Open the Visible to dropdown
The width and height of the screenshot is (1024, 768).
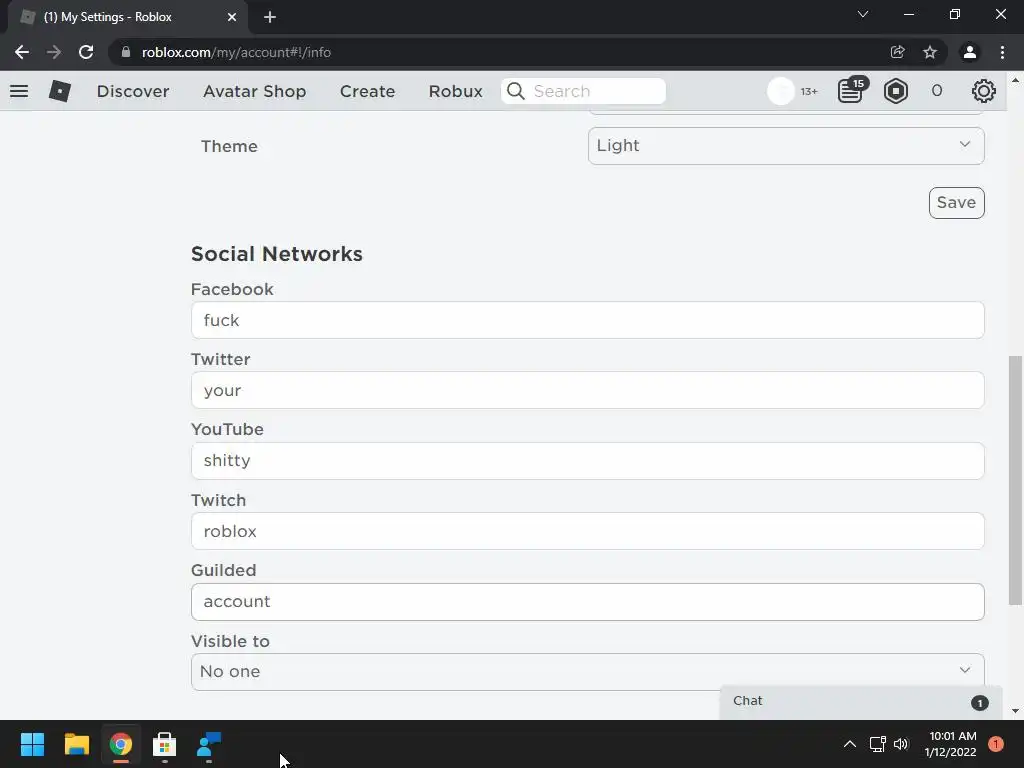[x=587, y=671]
